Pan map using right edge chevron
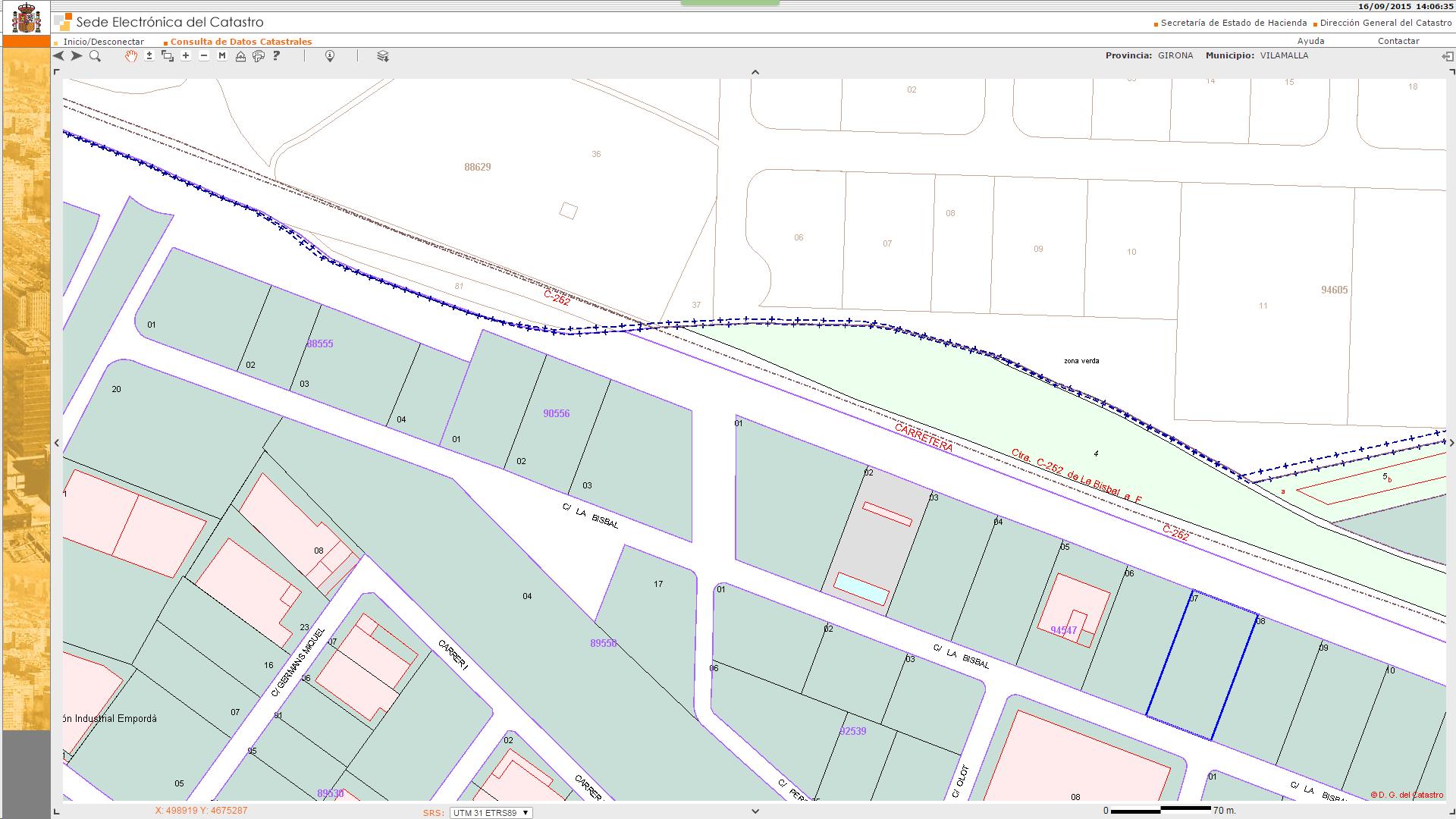Screen dimensions: 1456x819 click(1451, 443)
